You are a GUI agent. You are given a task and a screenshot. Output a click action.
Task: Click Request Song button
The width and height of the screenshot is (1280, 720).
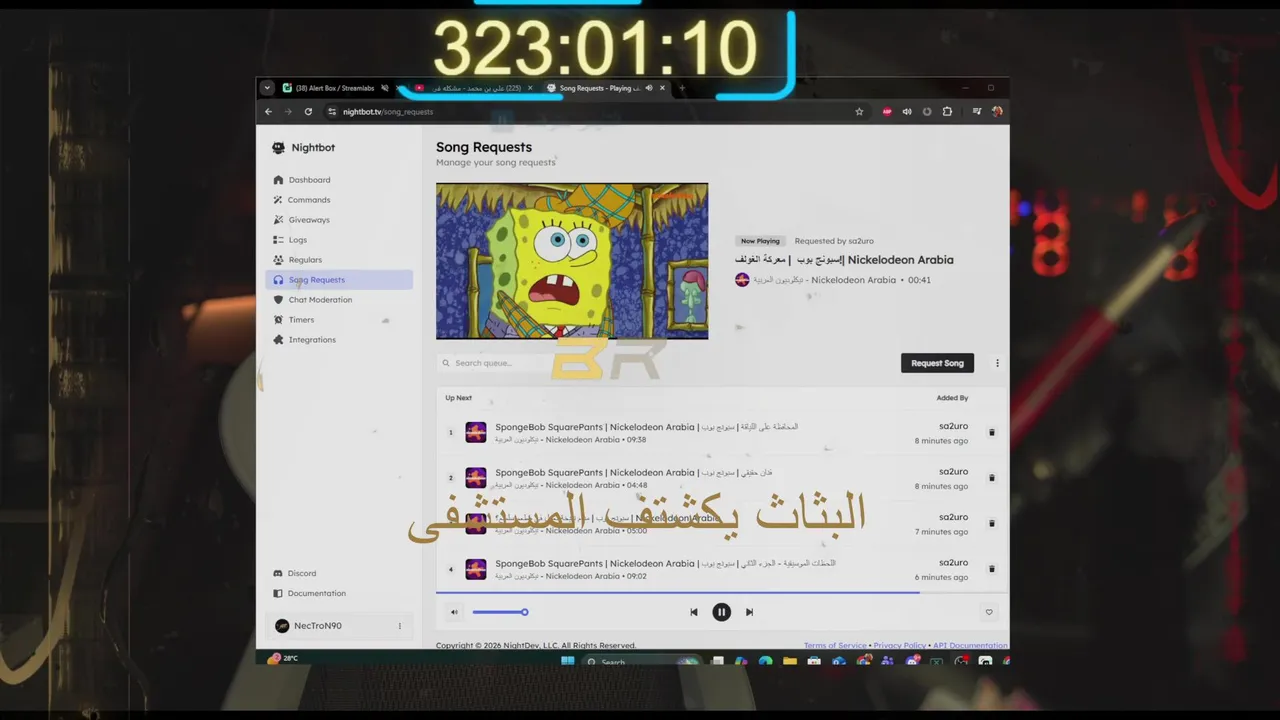coord(937,363)
